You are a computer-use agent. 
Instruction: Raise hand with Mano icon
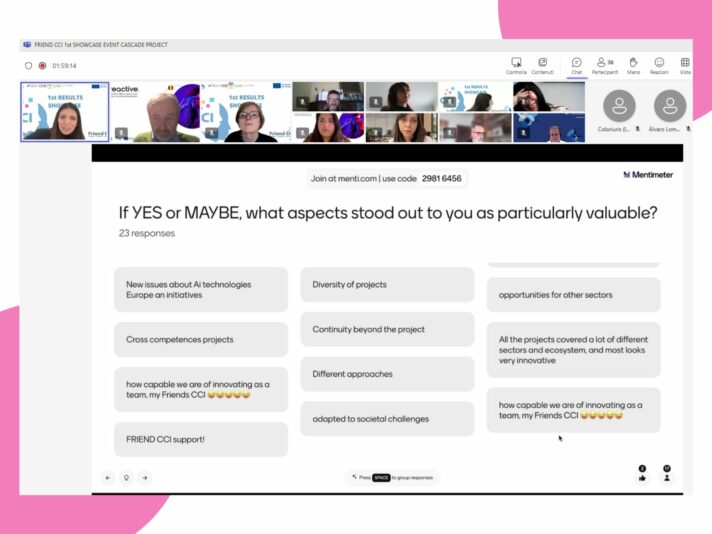[633, 65]
